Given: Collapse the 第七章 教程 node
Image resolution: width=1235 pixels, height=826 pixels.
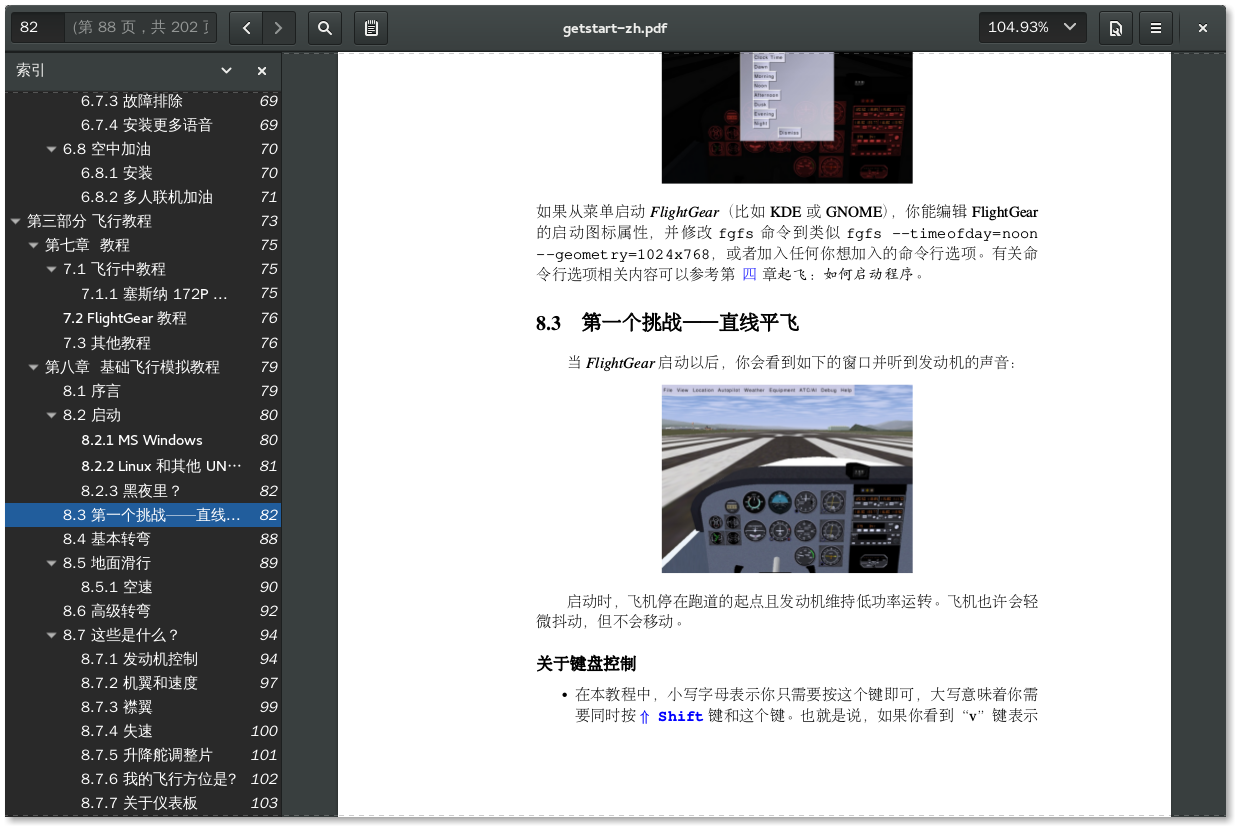Looking at the screenshot, I should coord(34,245).
